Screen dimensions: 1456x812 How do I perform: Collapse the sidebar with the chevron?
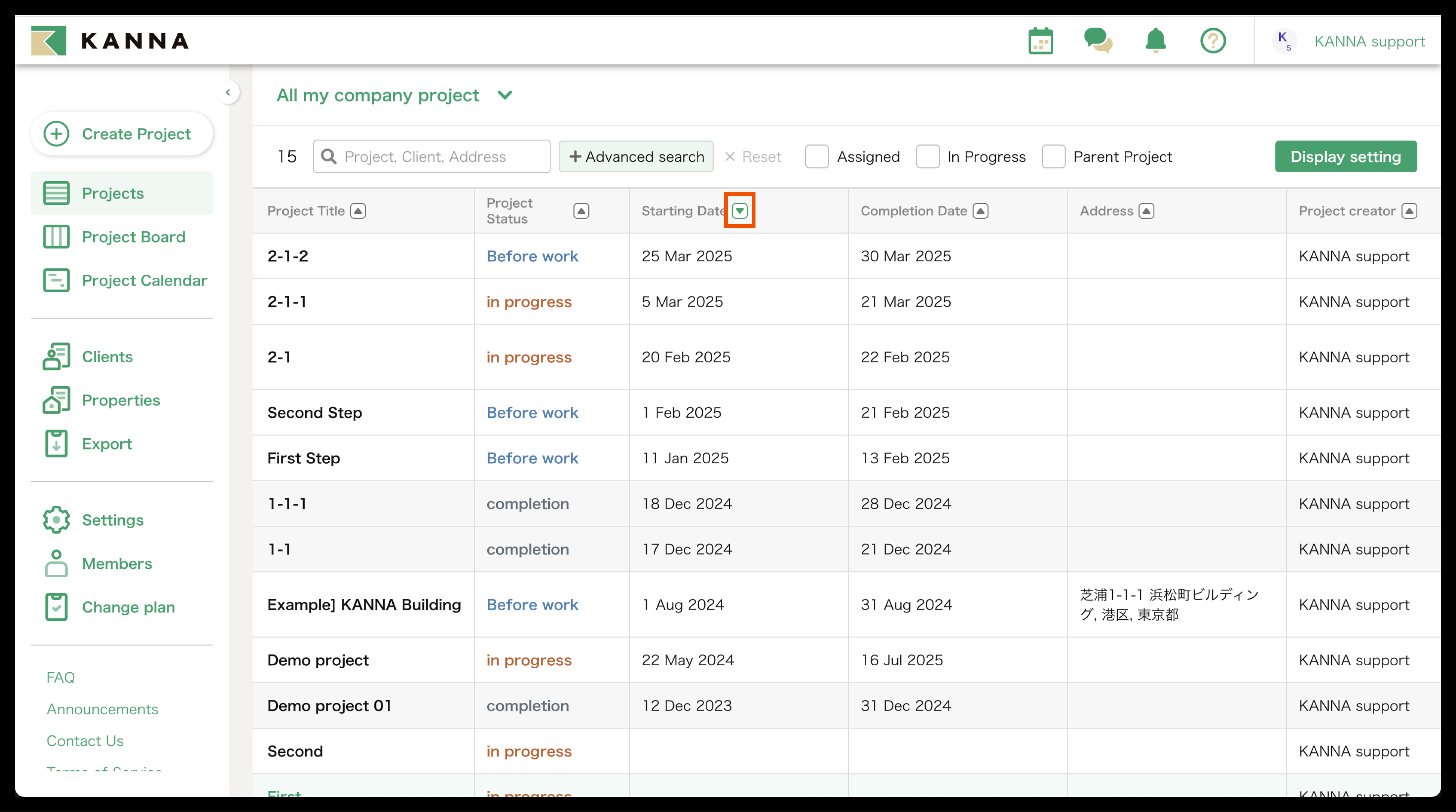[x=228, y=92]
